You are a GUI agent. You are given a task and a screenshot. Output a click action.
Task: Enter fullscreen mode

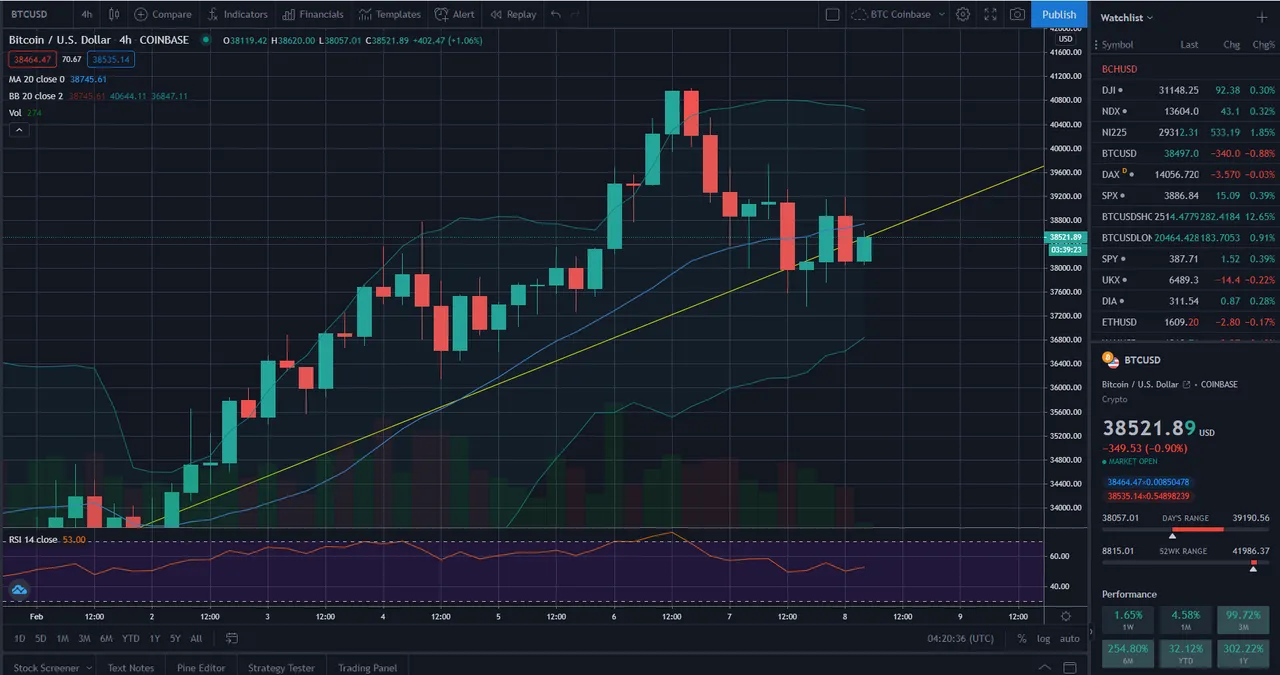(x=990, y=14)
